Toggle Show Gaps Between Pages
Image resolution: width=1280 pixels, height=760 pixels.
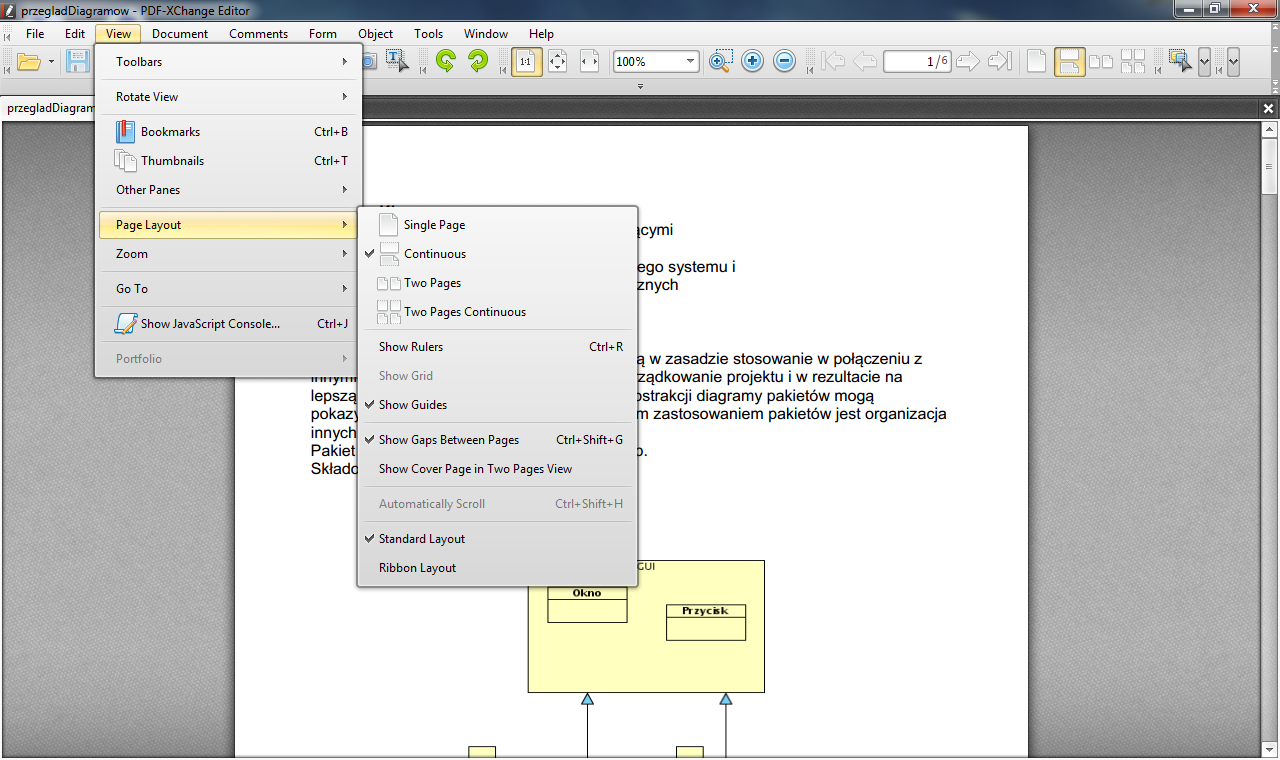(x=449, y=440)
